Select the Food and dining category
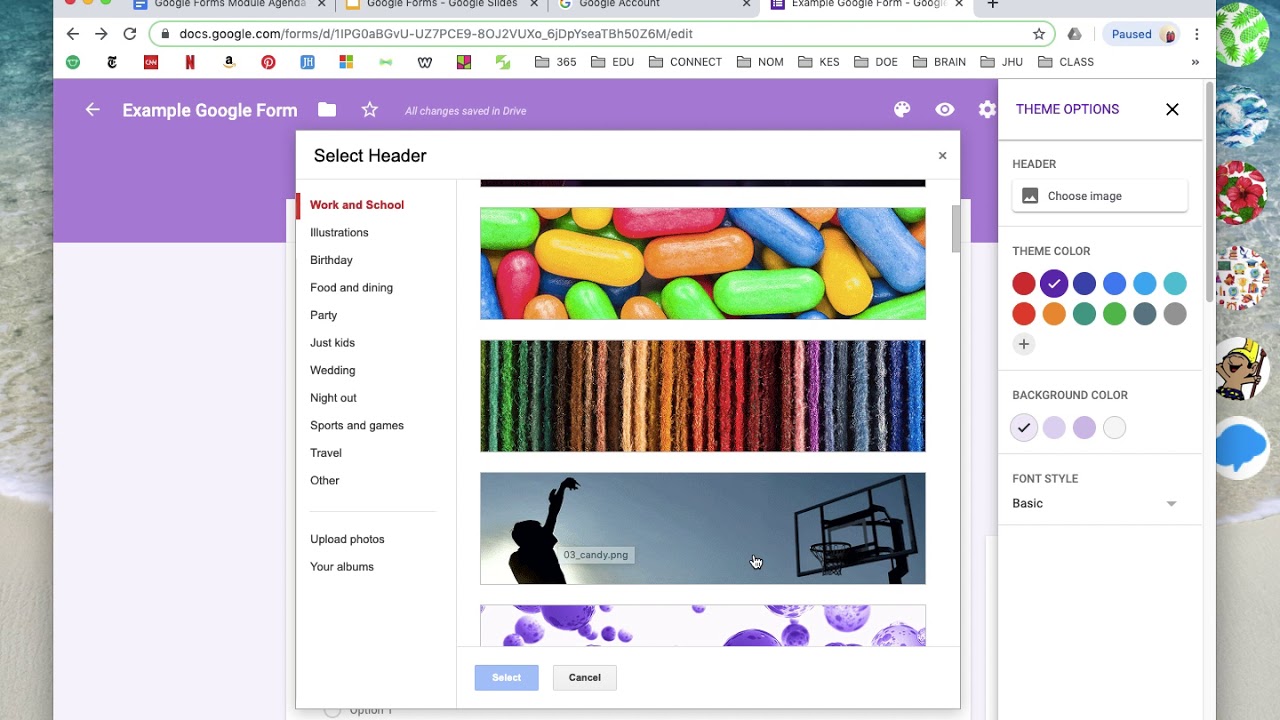Screen dimensions: 1280x720 [x=351, y=287]
